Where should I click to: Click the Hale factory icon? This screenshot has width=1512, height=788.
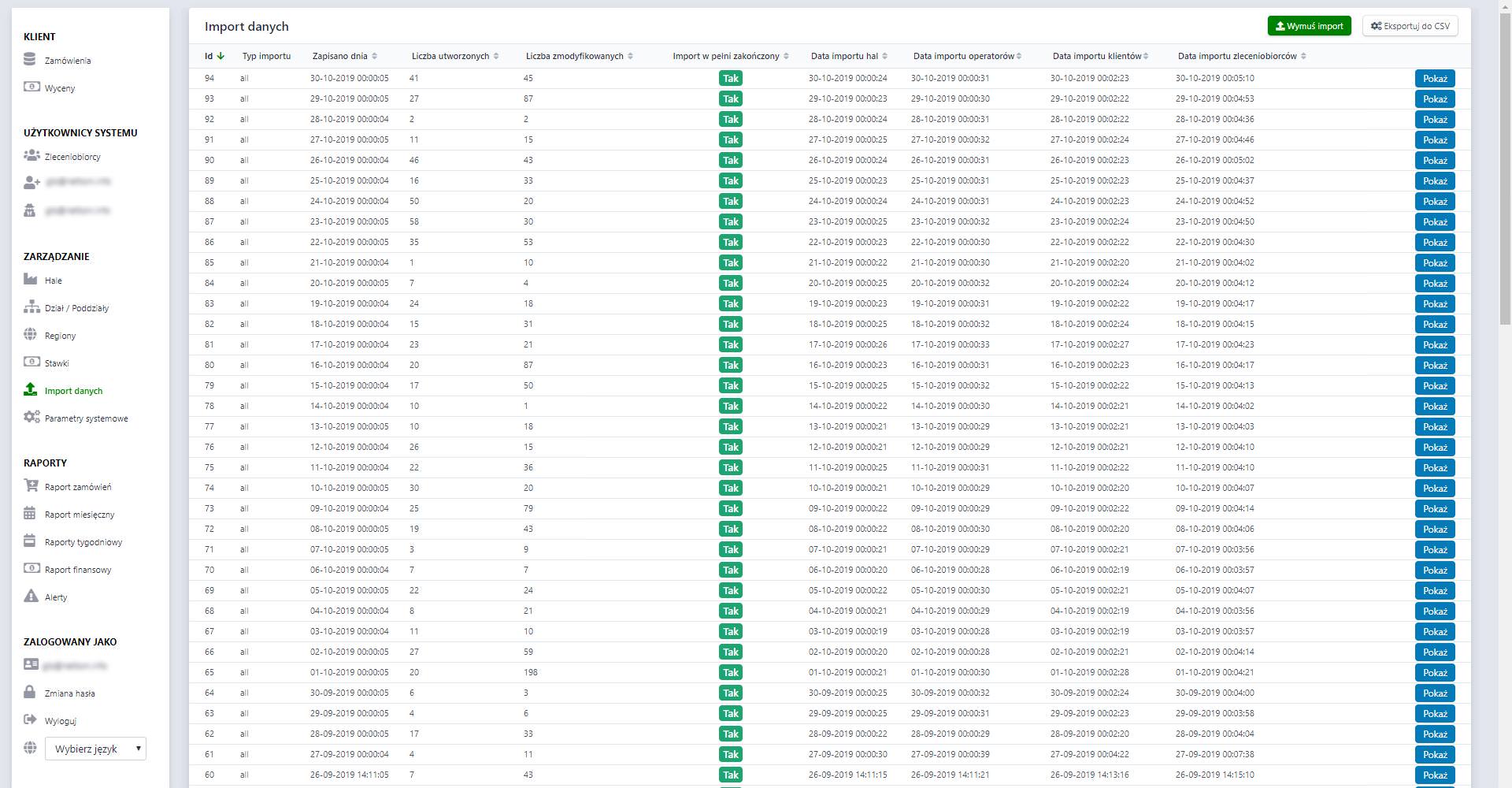31,280
